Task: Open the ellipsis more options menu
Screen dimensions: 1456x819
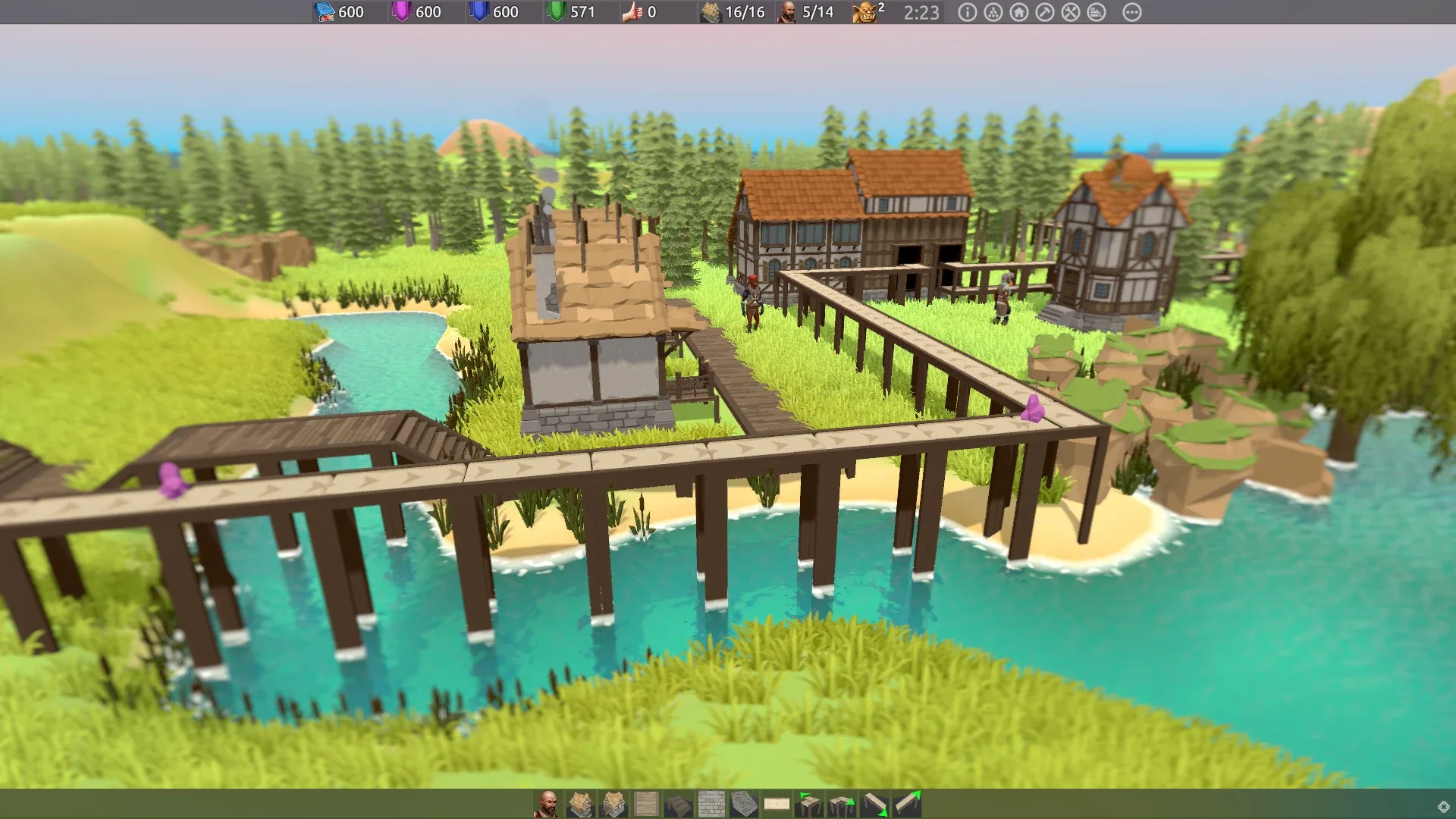Action: pos(1132,13)
